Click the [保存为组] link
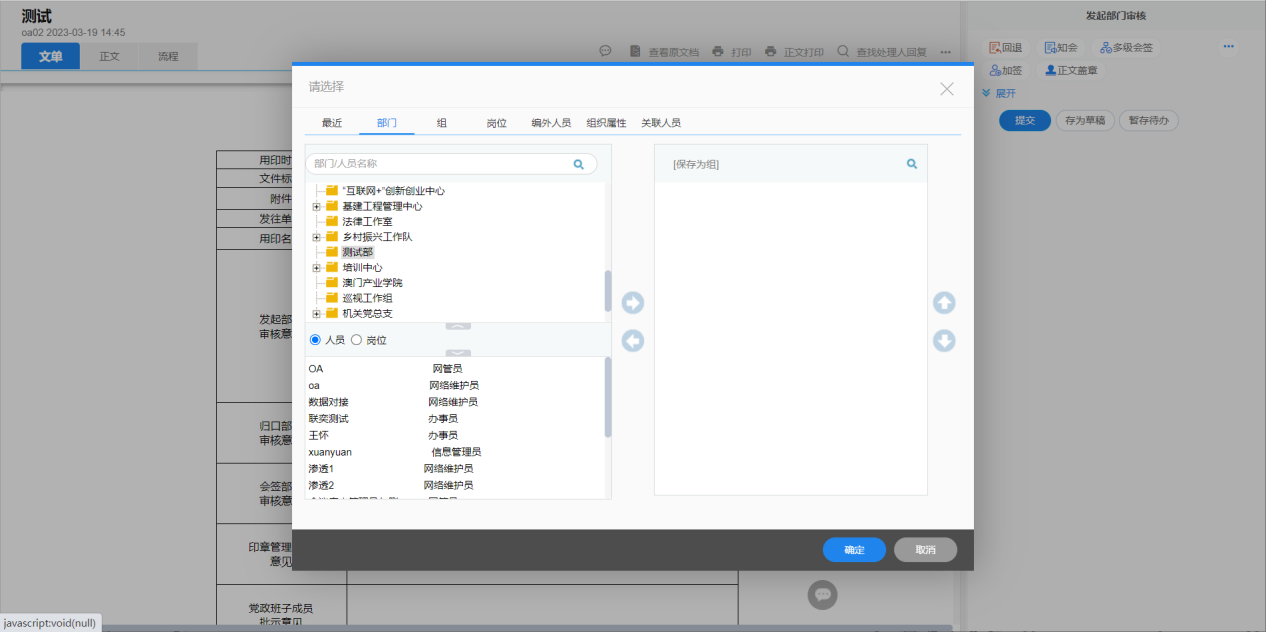Viewport: 1266px width, 632px height. point(696,164)
